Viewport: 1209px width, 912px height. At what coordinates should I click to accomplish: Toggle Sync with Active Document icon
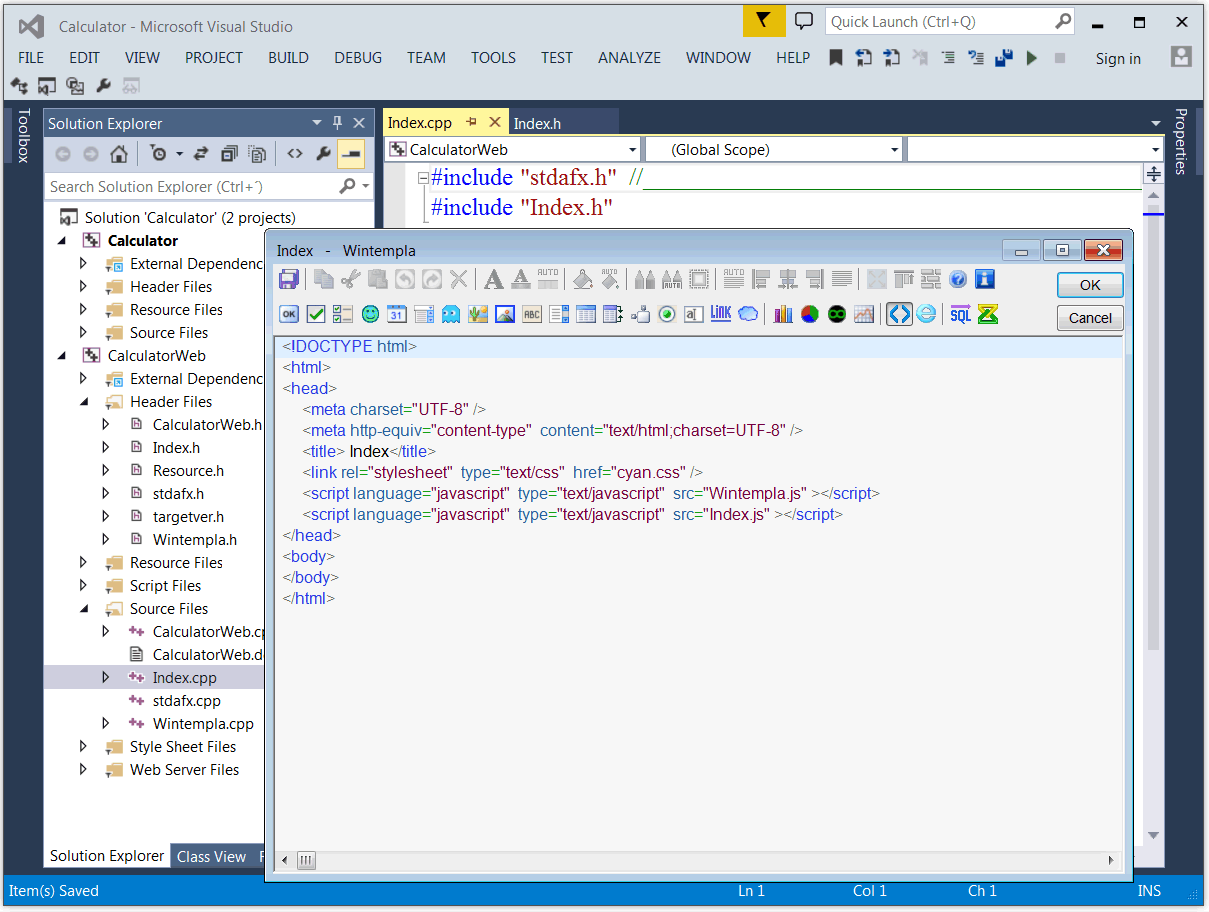201,154
